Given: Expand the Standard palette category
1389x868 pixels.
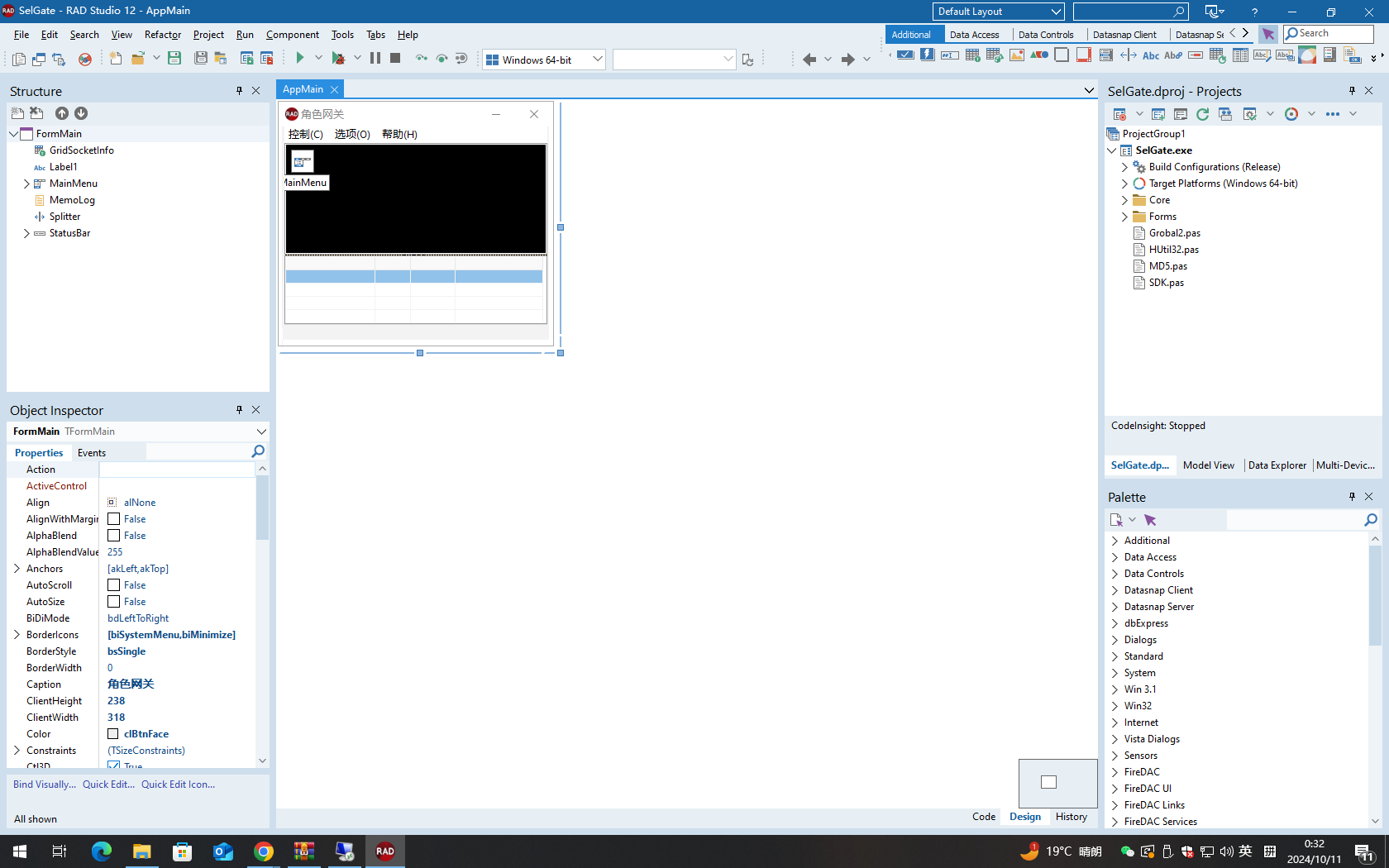Looking at the screenshot, I should point(1115,656).
